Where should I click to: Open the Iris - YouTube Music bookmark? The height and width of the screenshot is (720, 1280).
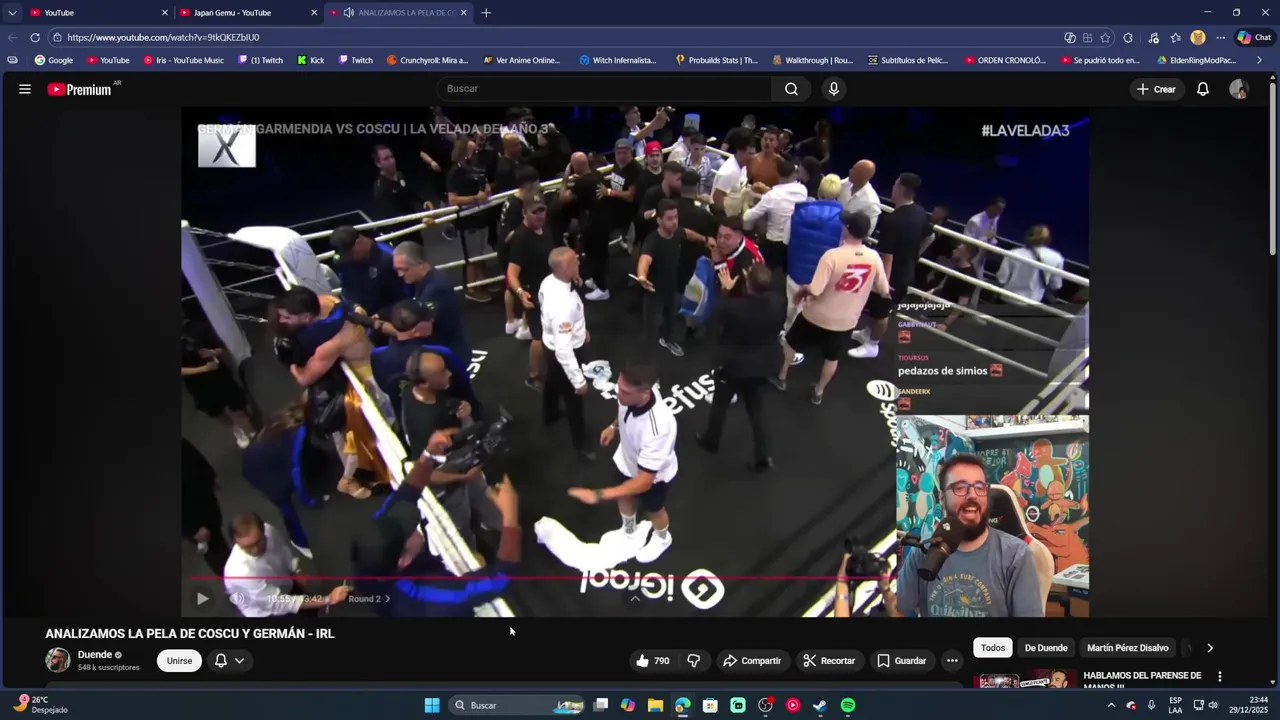coord(184,60)
